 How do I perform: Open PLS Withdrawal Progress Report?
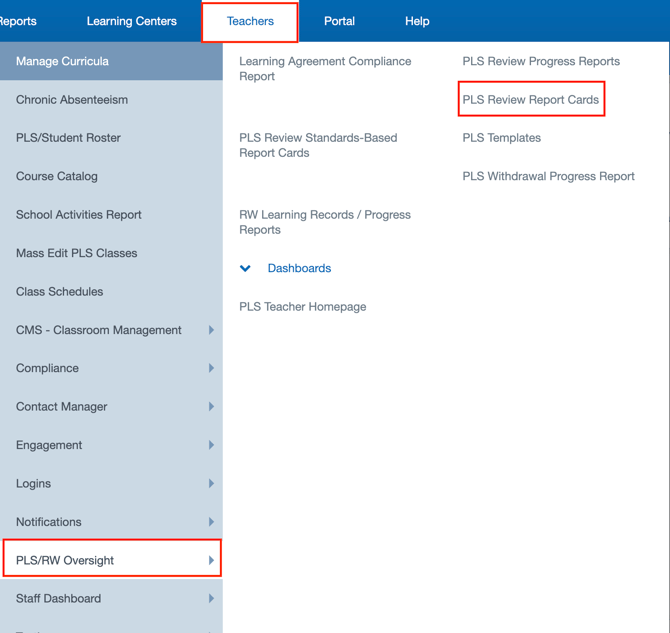coord(548,176)
